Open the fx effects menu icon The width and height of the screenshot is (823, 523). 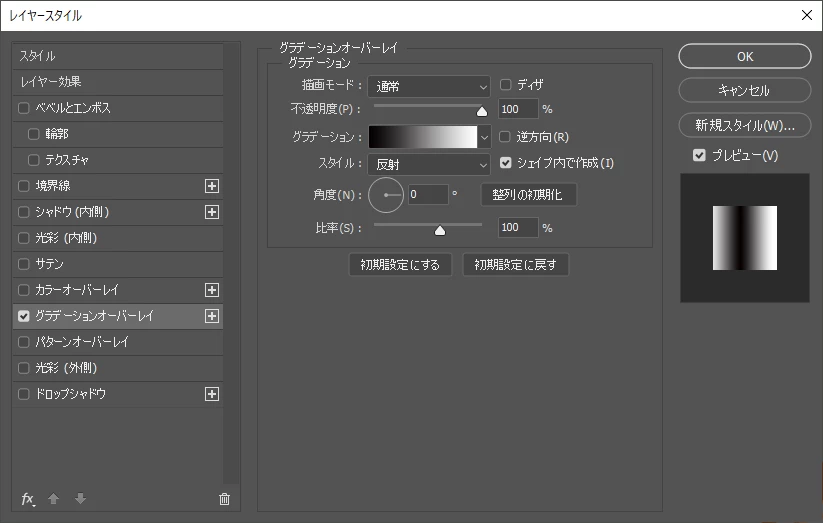click(x=28, y=499)
